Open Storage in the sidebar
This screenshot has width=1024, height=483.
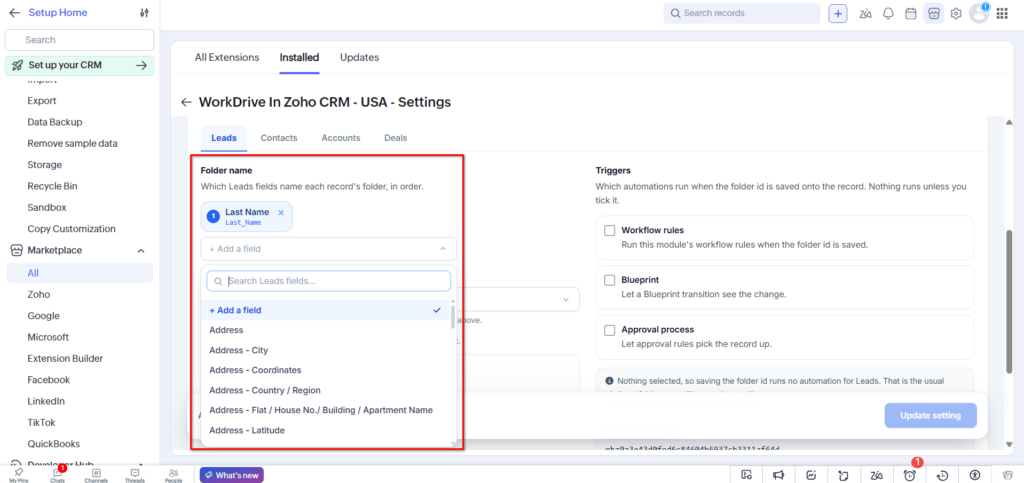click(x=44, y=164)
